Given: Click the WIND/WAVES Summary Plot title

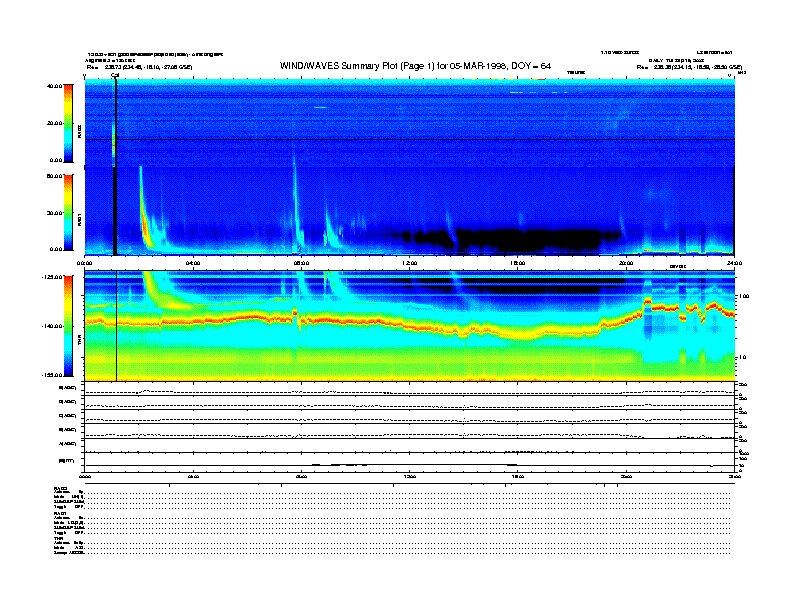Looking at the screenshot, I should [x=415, y=66].
